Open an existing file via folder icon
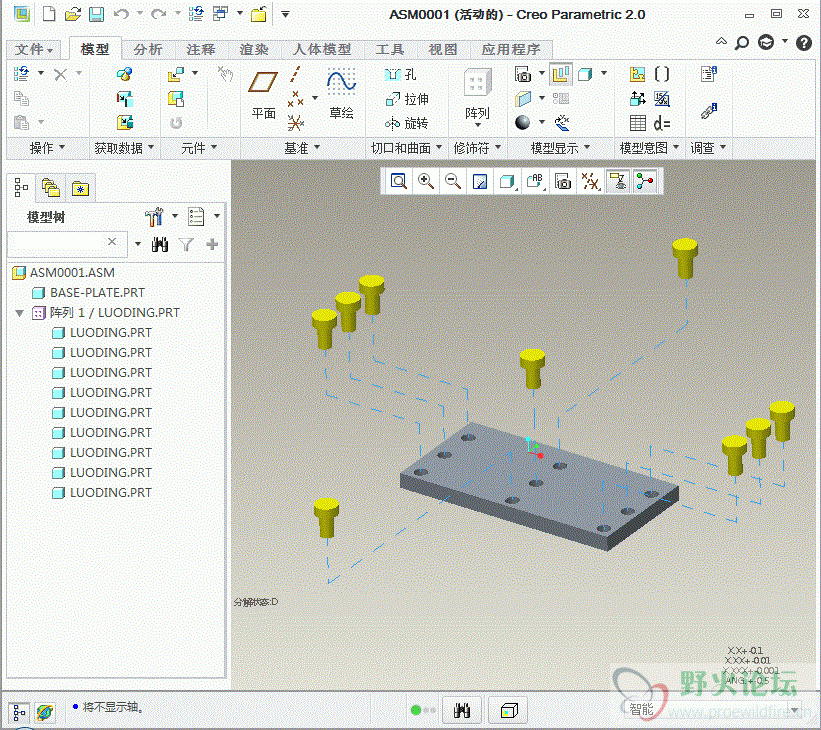Viewport: 821px width, 730px height. (73, 14)
